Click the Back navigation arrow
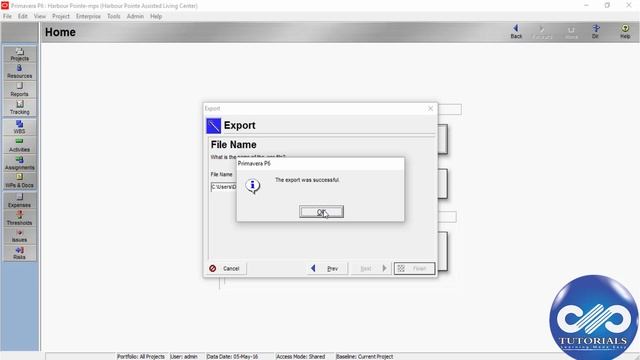640x360 pixels. point(516,31)
